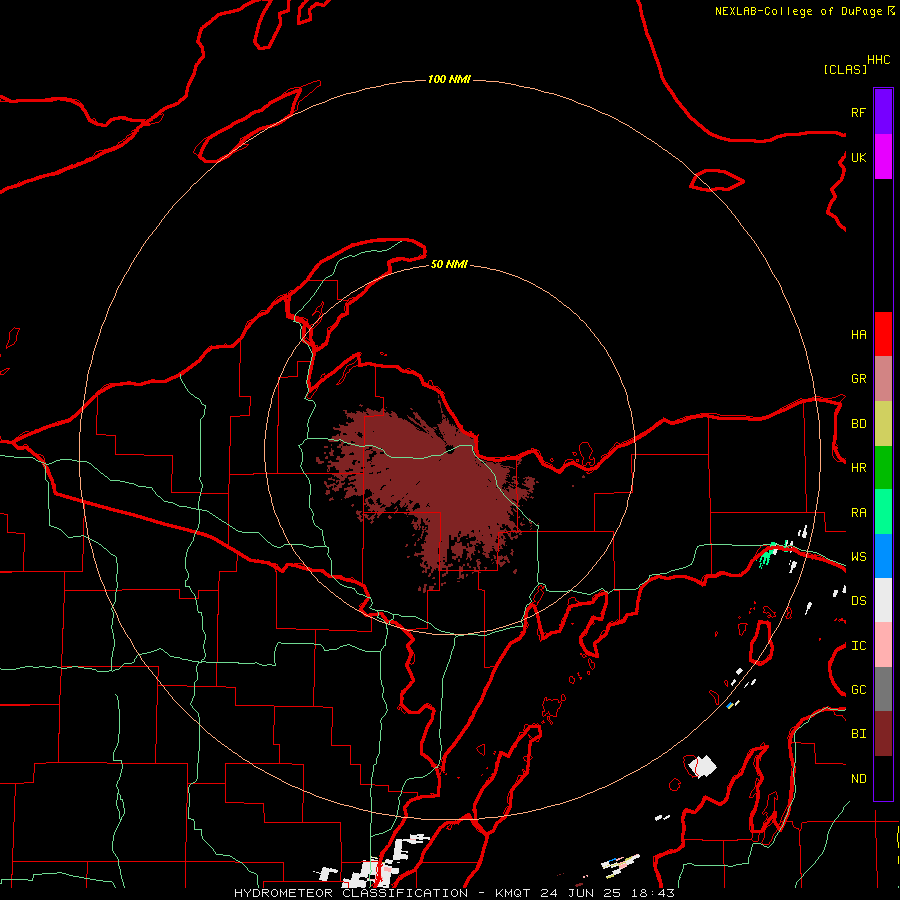Click the "HA" legend label

pyautogui.click(x=858, y=334)
